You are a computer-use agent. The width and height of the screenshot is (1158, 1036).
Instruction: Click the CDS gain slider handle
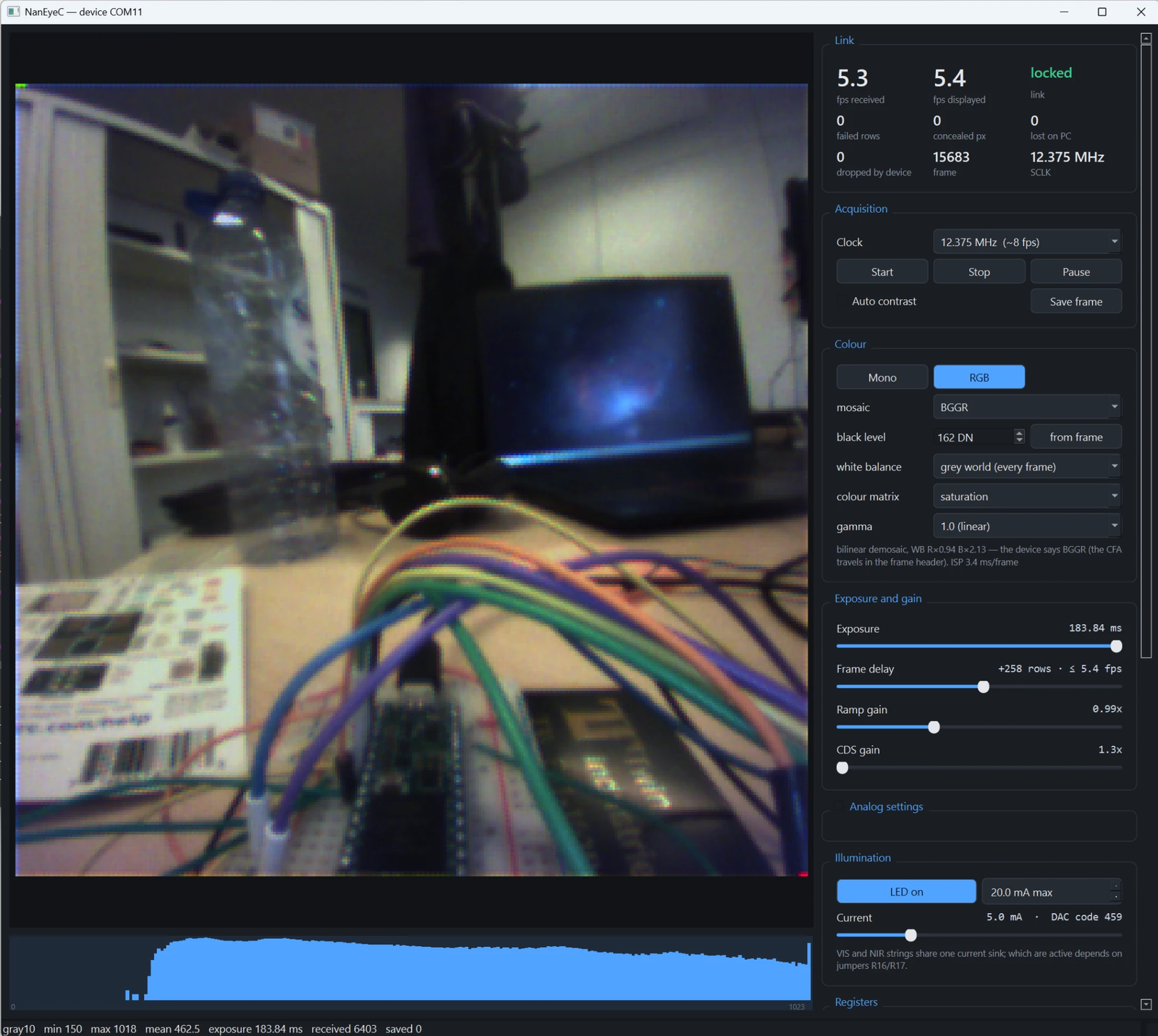(x=842, y=767)
